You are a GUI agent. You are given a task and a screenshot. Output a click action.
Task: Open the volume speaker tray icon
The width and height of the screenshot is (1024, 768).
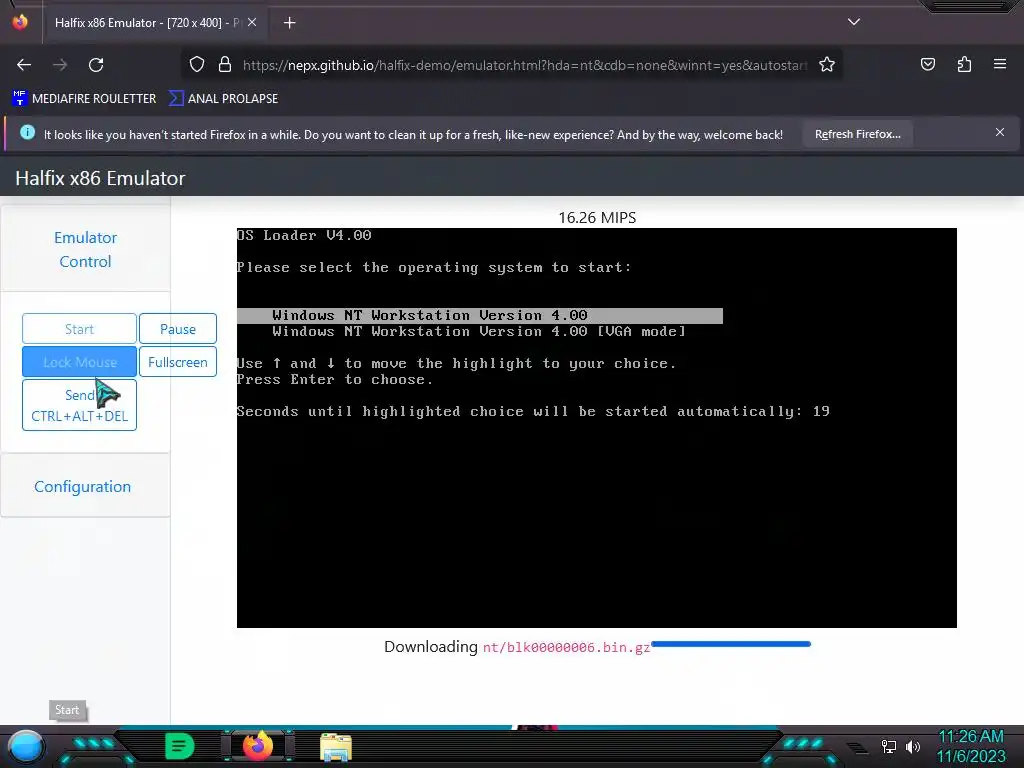[912, 746]
